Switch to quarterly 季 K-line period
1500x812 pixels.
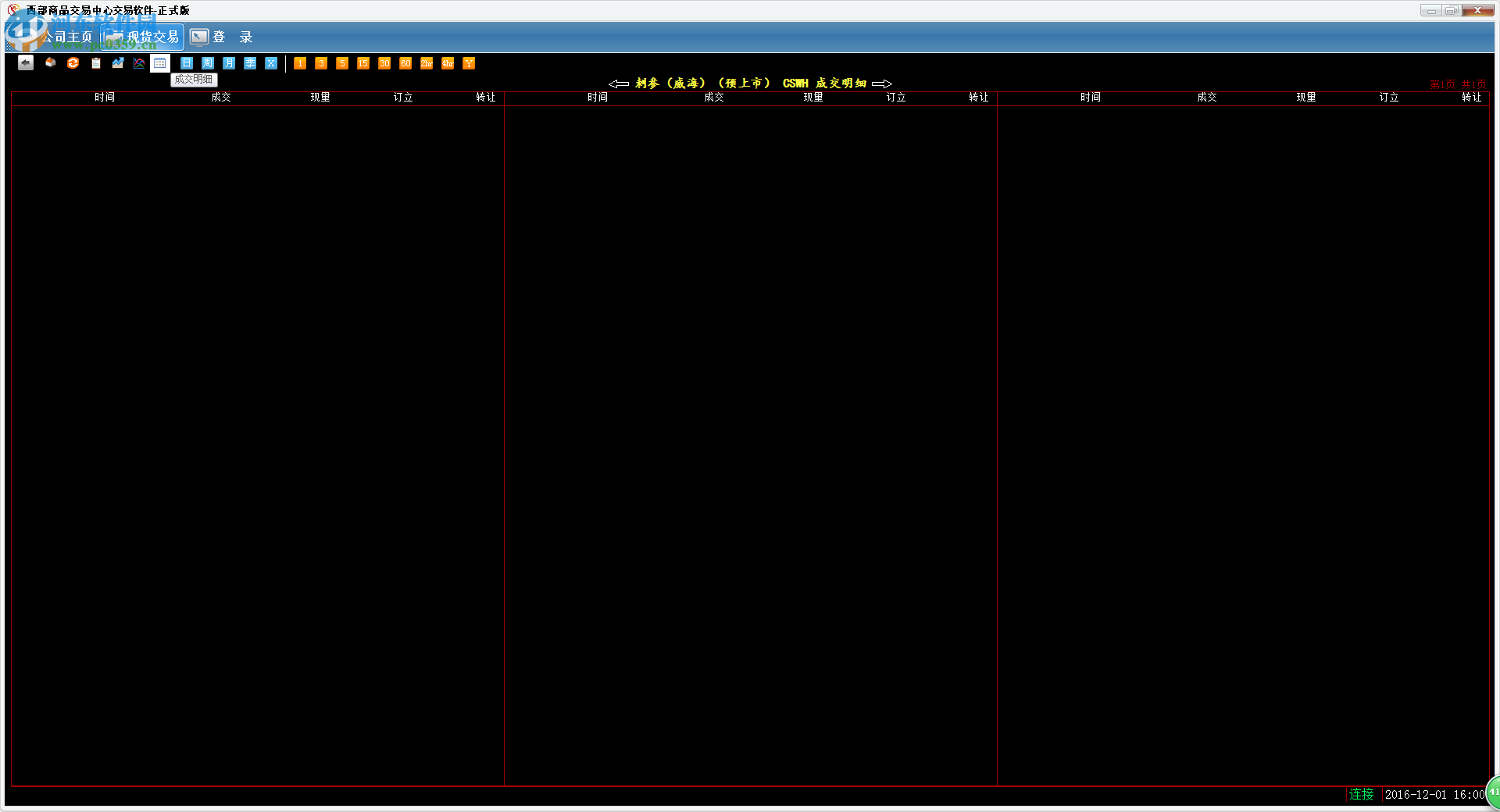250,63
